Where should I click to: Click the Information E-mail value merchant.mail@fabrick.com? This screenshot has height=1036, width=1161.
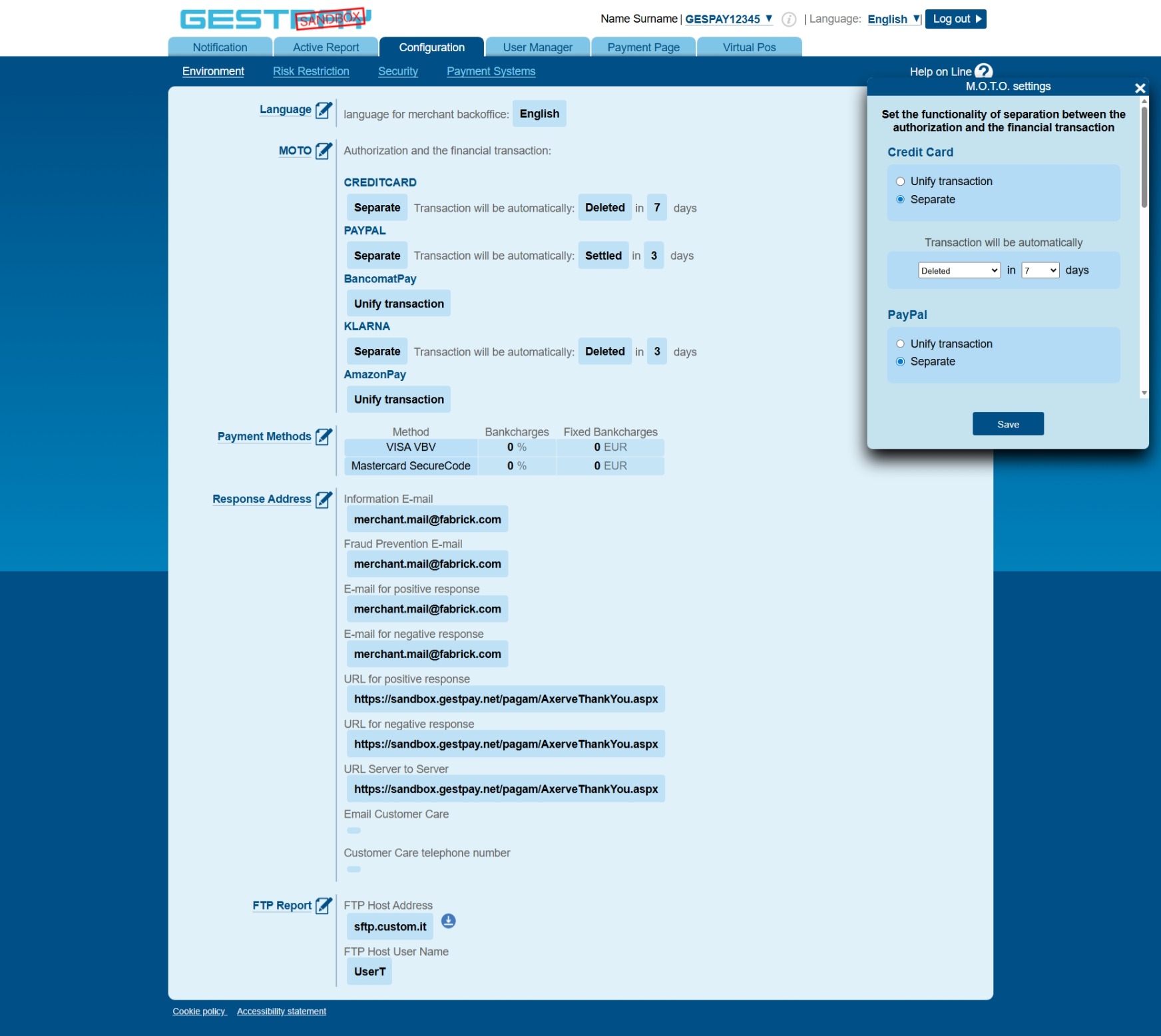coord(427,519)
